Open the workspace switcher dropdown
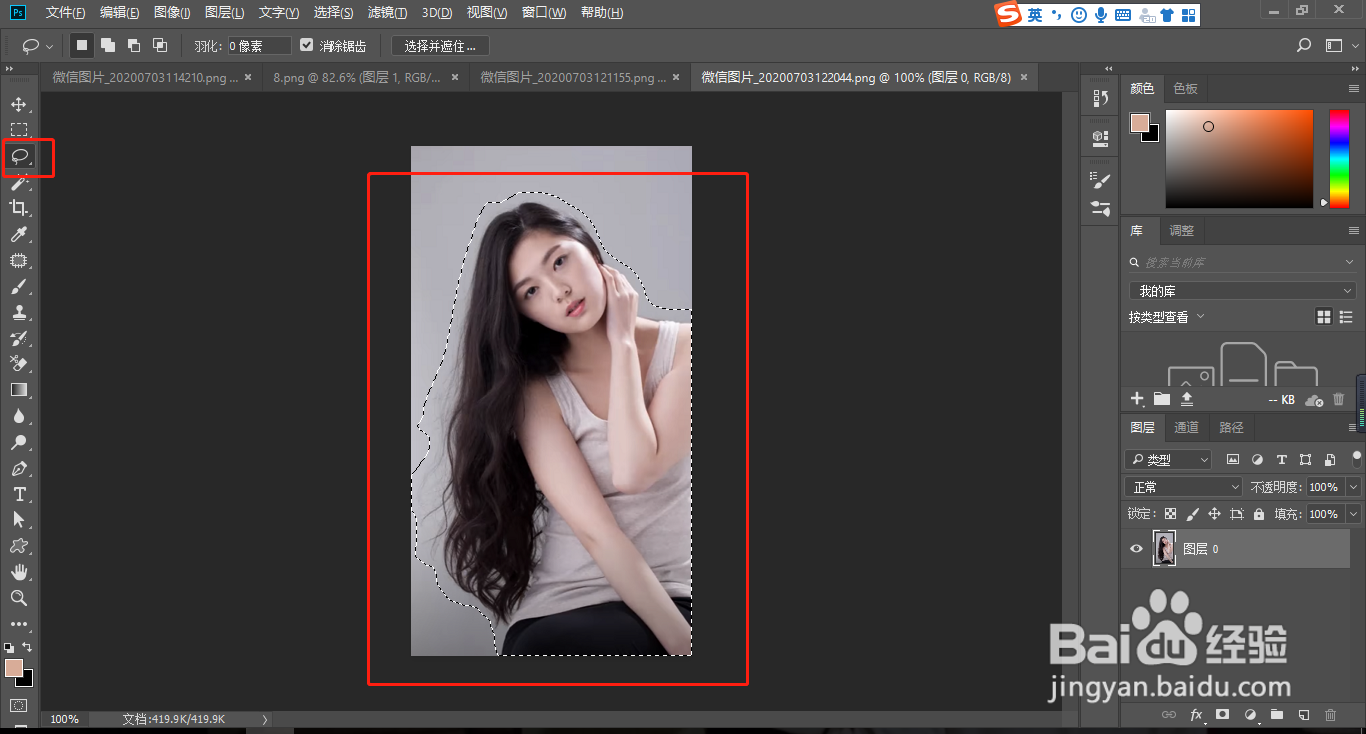This screenshot has height=734, width=1366. 1339,45
